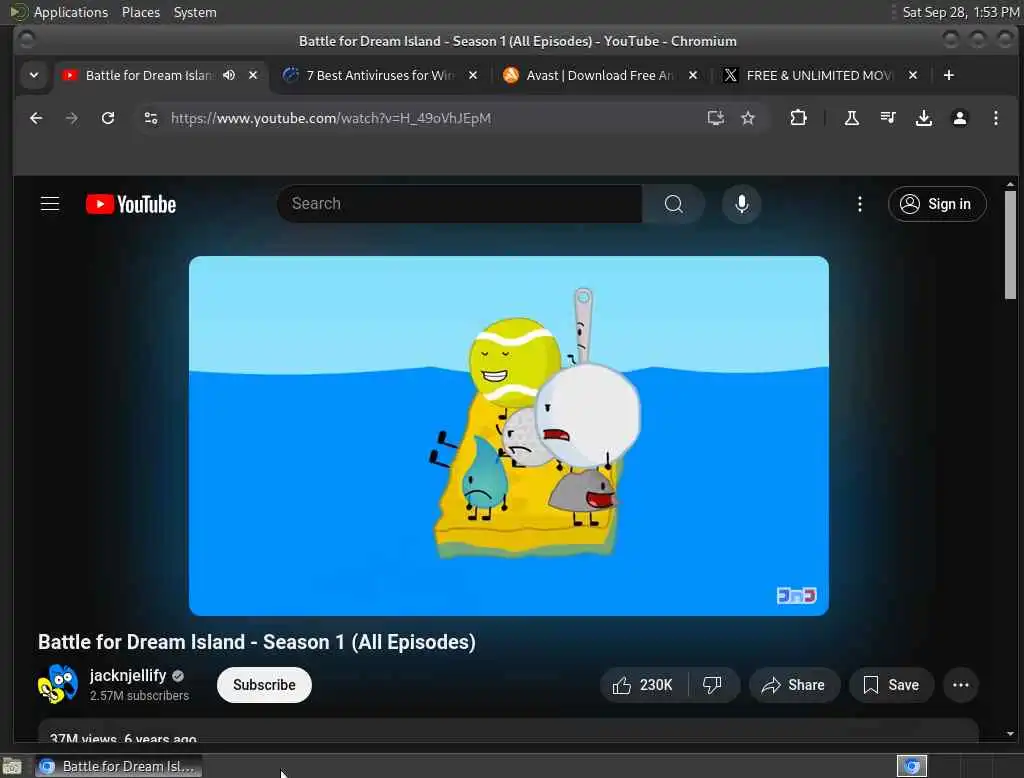Open Chromium downloads icon

[923, 118]
